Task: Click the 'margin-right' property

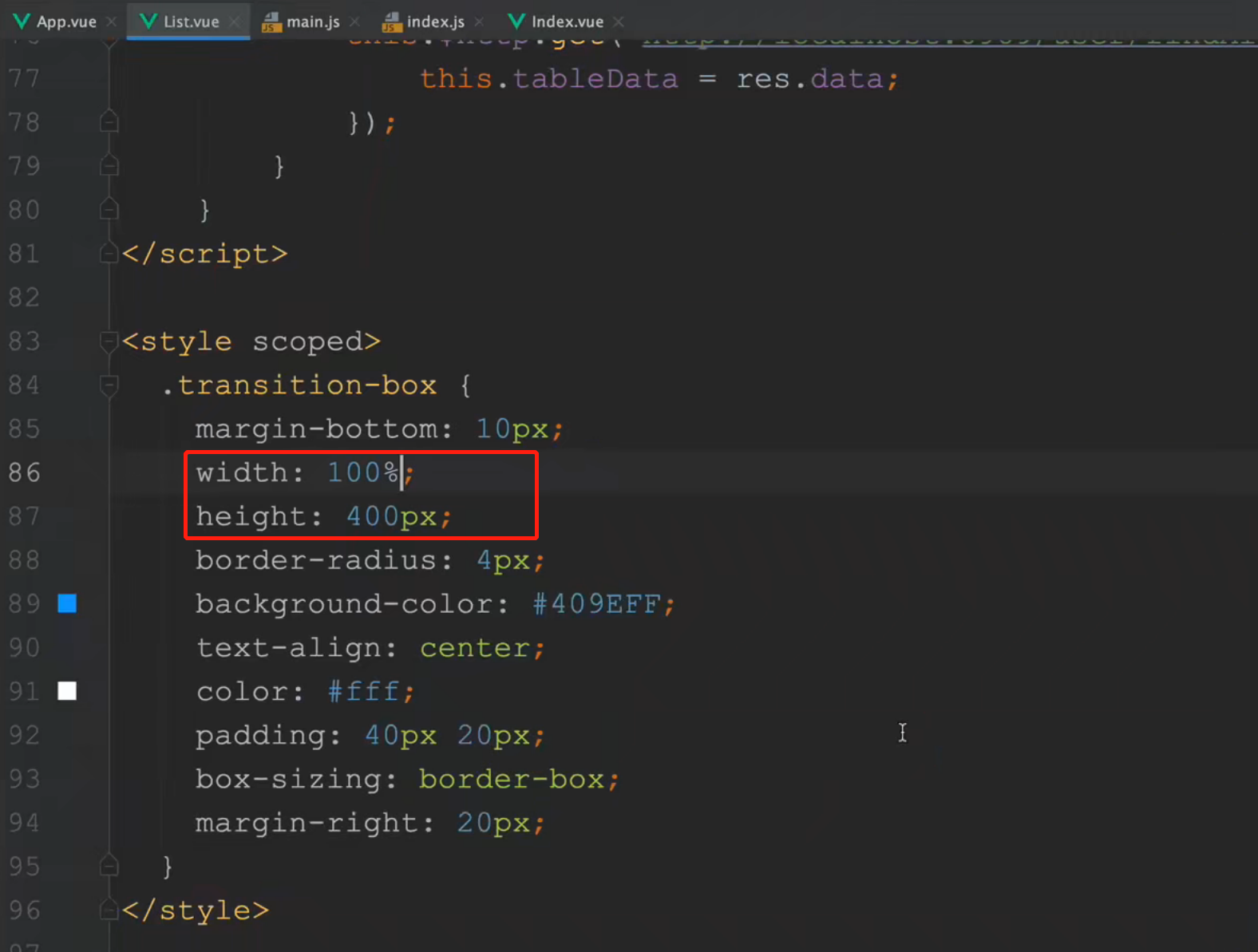Action: coord(307,823)
